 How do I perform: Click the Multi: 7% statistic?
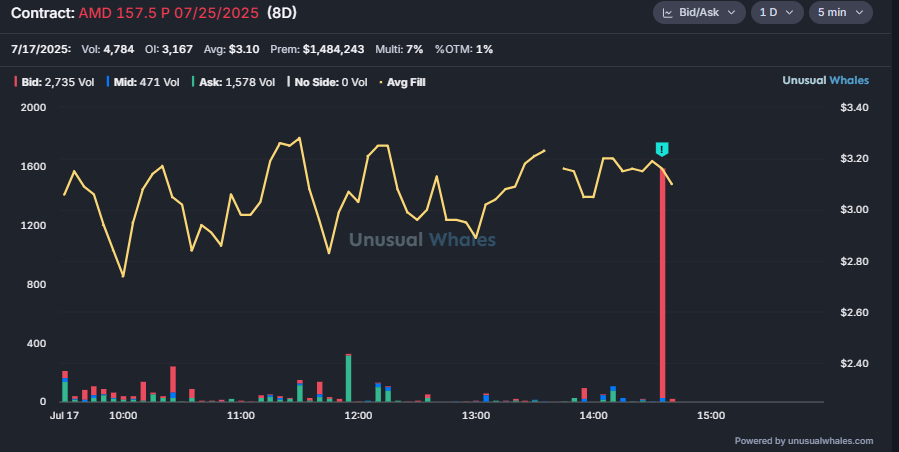399,49
